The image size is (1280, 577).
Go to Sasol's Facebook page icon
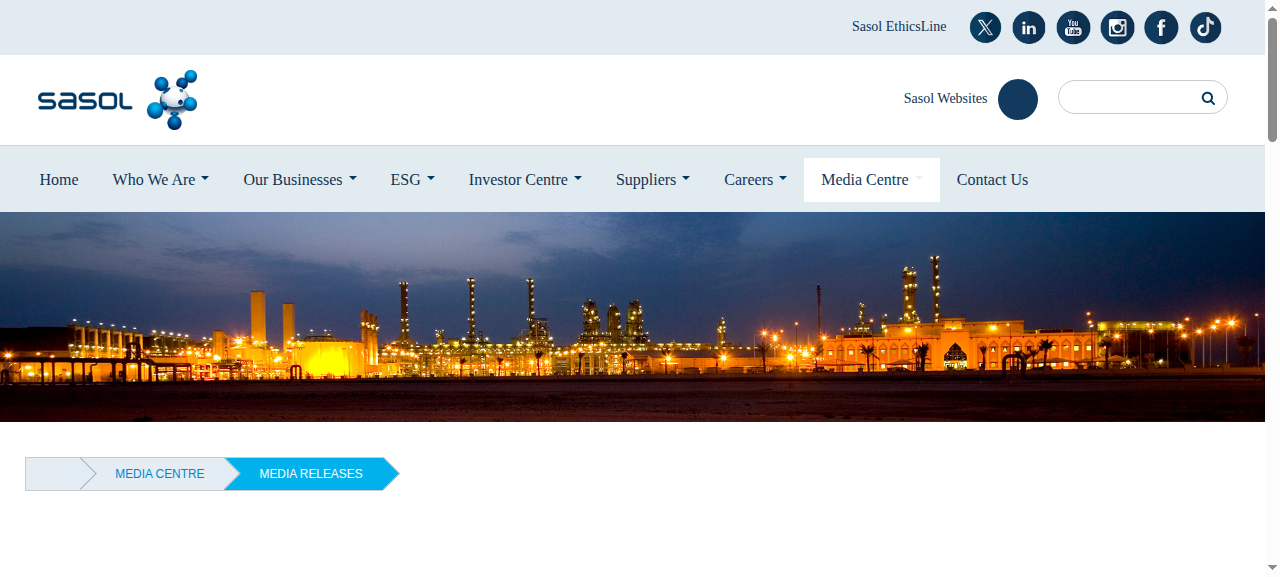click(1161, 27)
